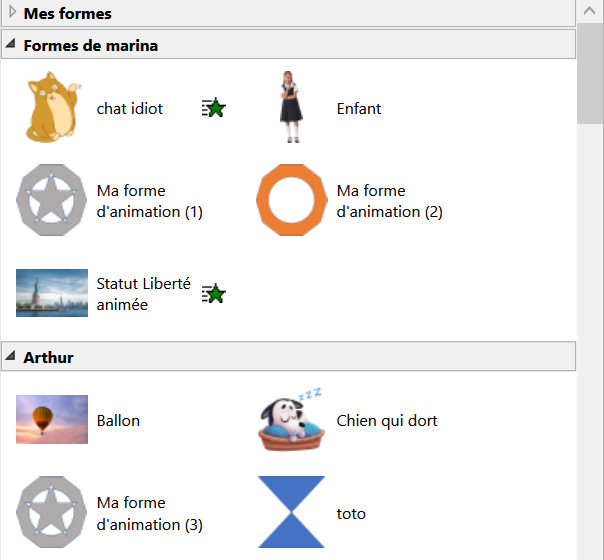Select the Ballon hot air balloon shape
604x560 pixels.
point(52,419)
